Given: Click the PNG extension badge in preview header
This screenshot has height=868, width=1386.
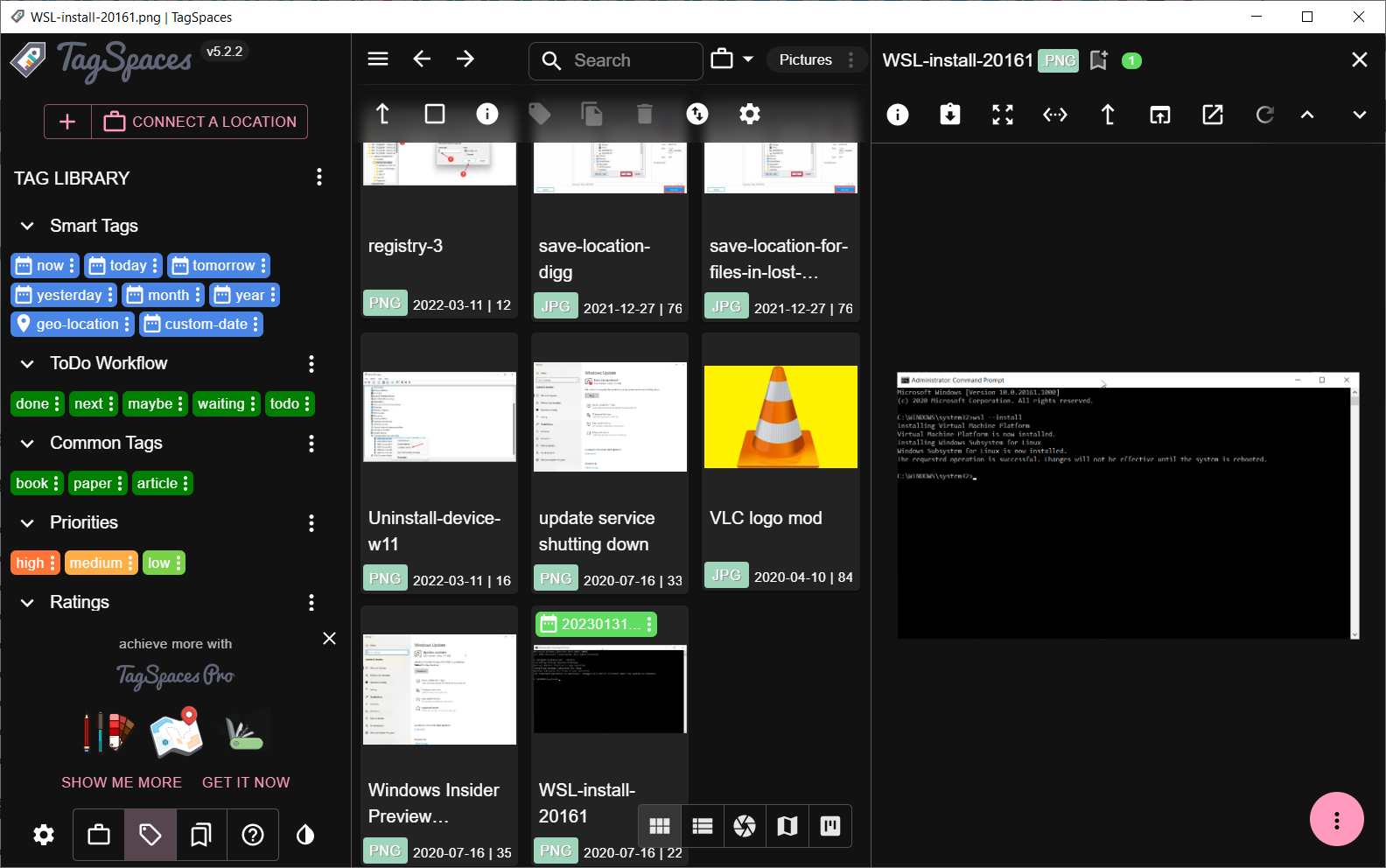Looking at the screenshot, I should click(x=1059, y=60).
